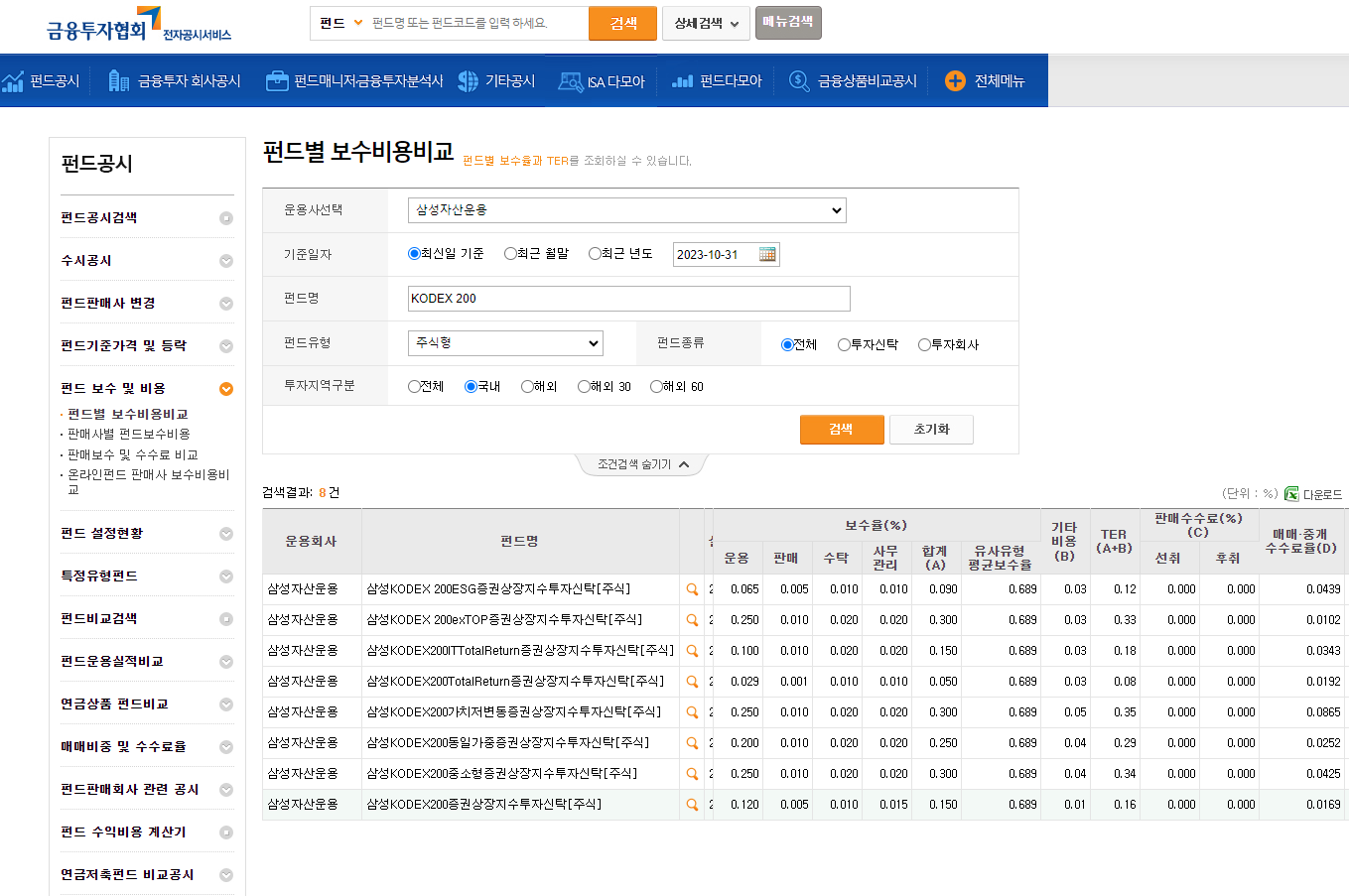Open the calendar picker beside the date
Screen dimensions: 1349x896
click(767, 254)
